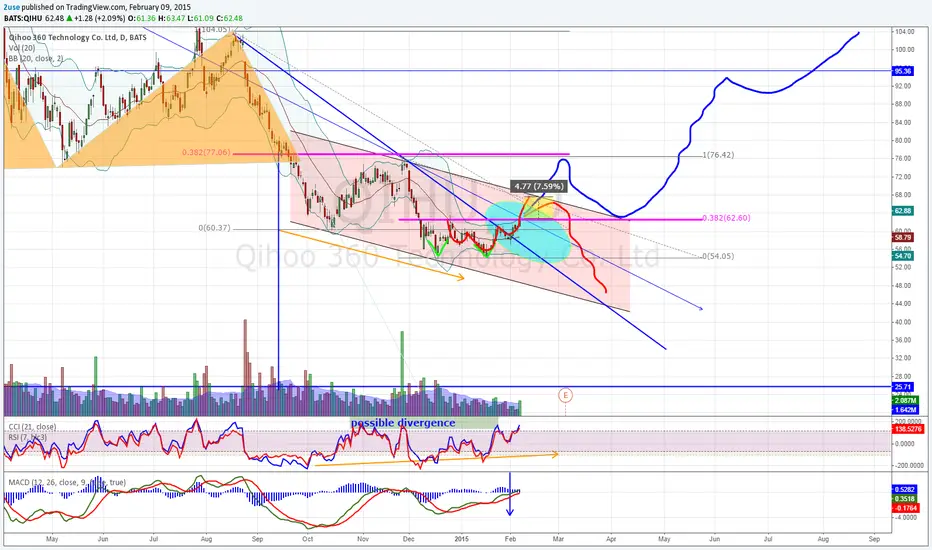Image resolution: width=932 pixels, height=550 pixels.
Task: Click the earnings E marker on the timeline
Action: coord(565,395)
